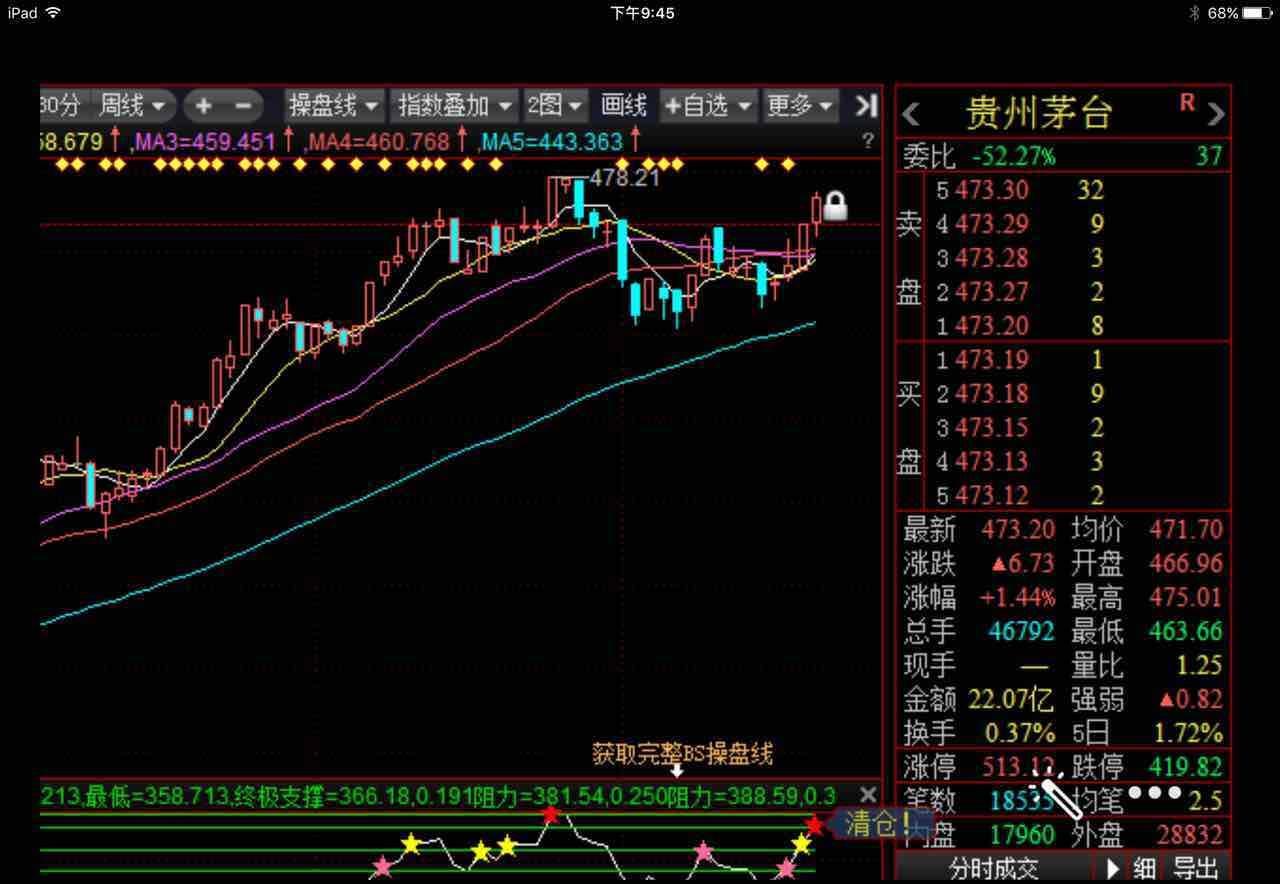Viewport: 1280px width, 884px height.
Task: Select sell level 1 price 473.20
Action: 991,326
